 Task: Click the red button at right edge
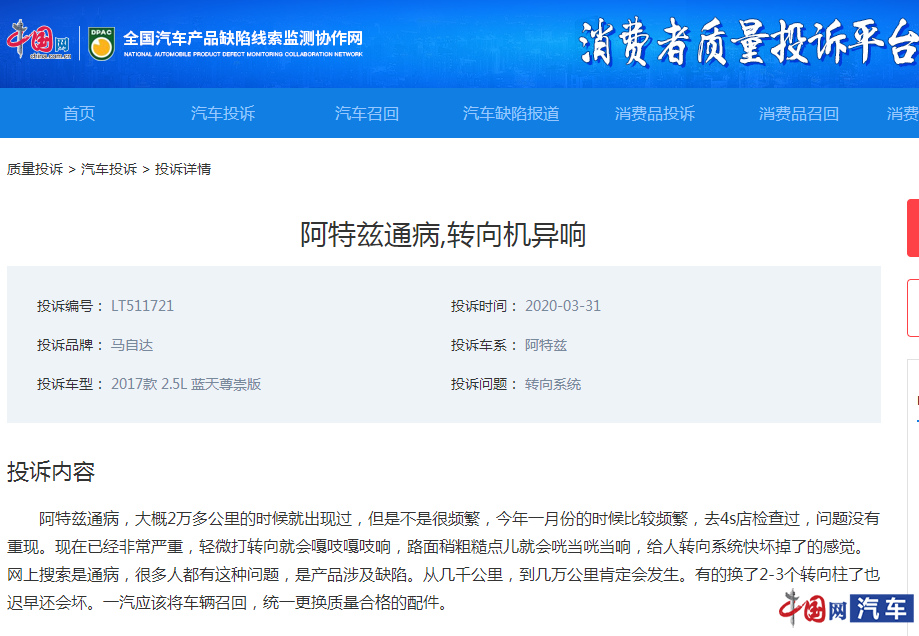point(913,228)
